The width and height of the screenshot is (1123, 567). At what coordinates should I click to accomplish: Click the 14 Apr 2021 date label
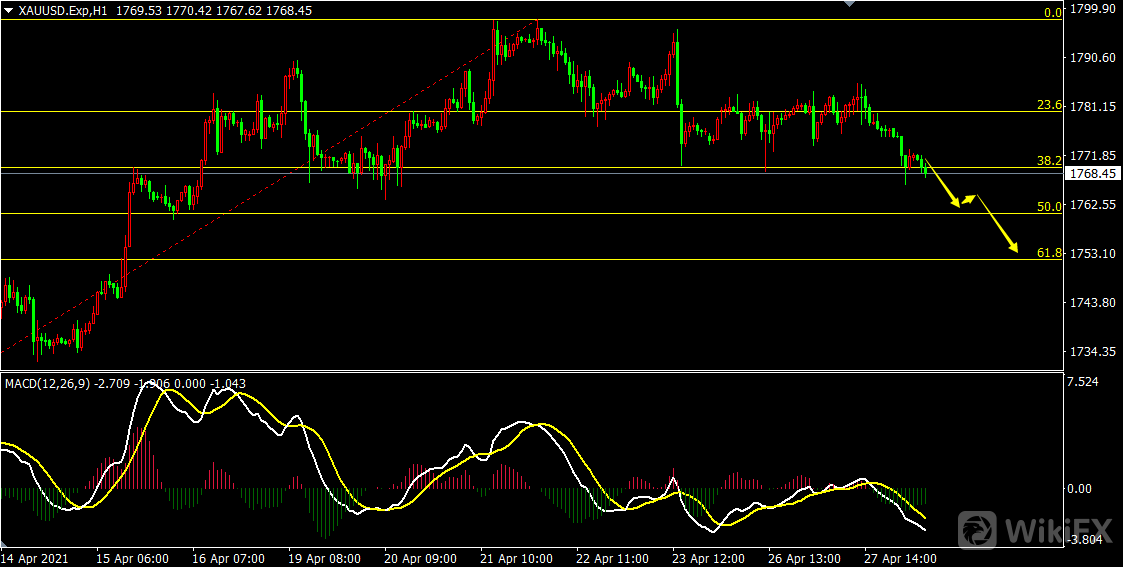34,557
